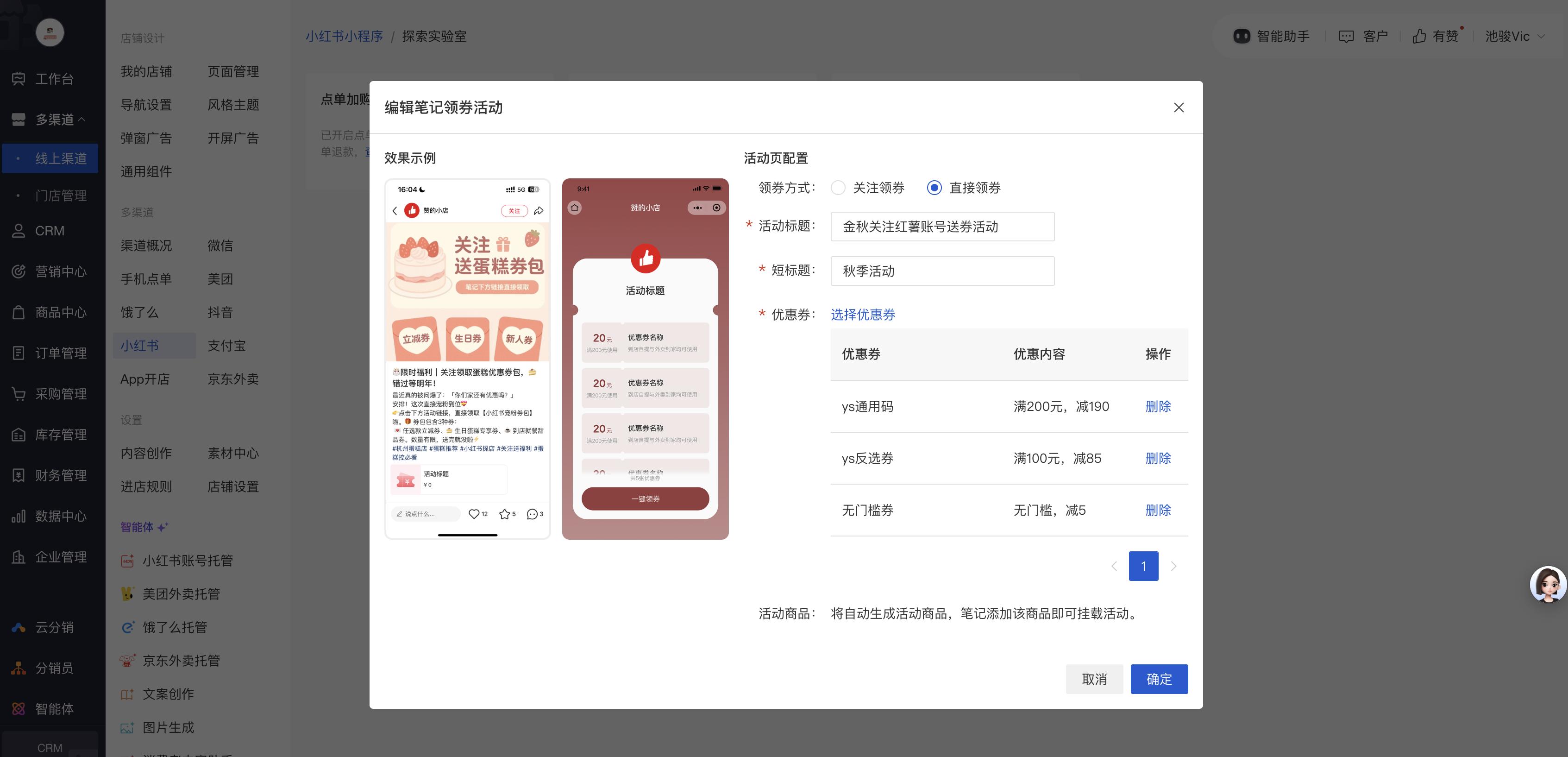Open 数据中心 chart icon in sidebar
This screenshot has height=757, width=1568.
pyautogui.click(x=18, y=517)
